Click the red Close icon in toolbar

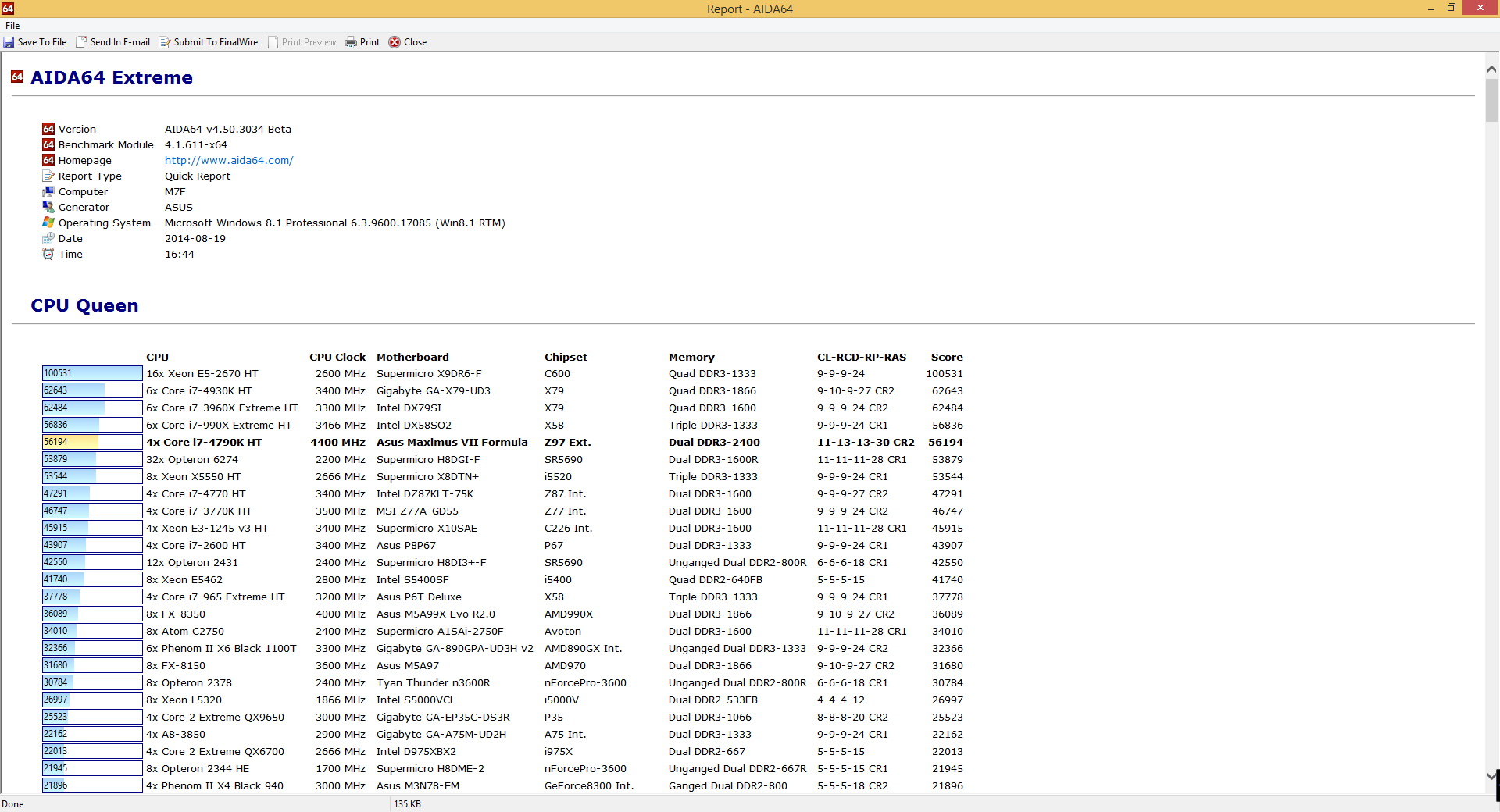[x=395, y=42]
